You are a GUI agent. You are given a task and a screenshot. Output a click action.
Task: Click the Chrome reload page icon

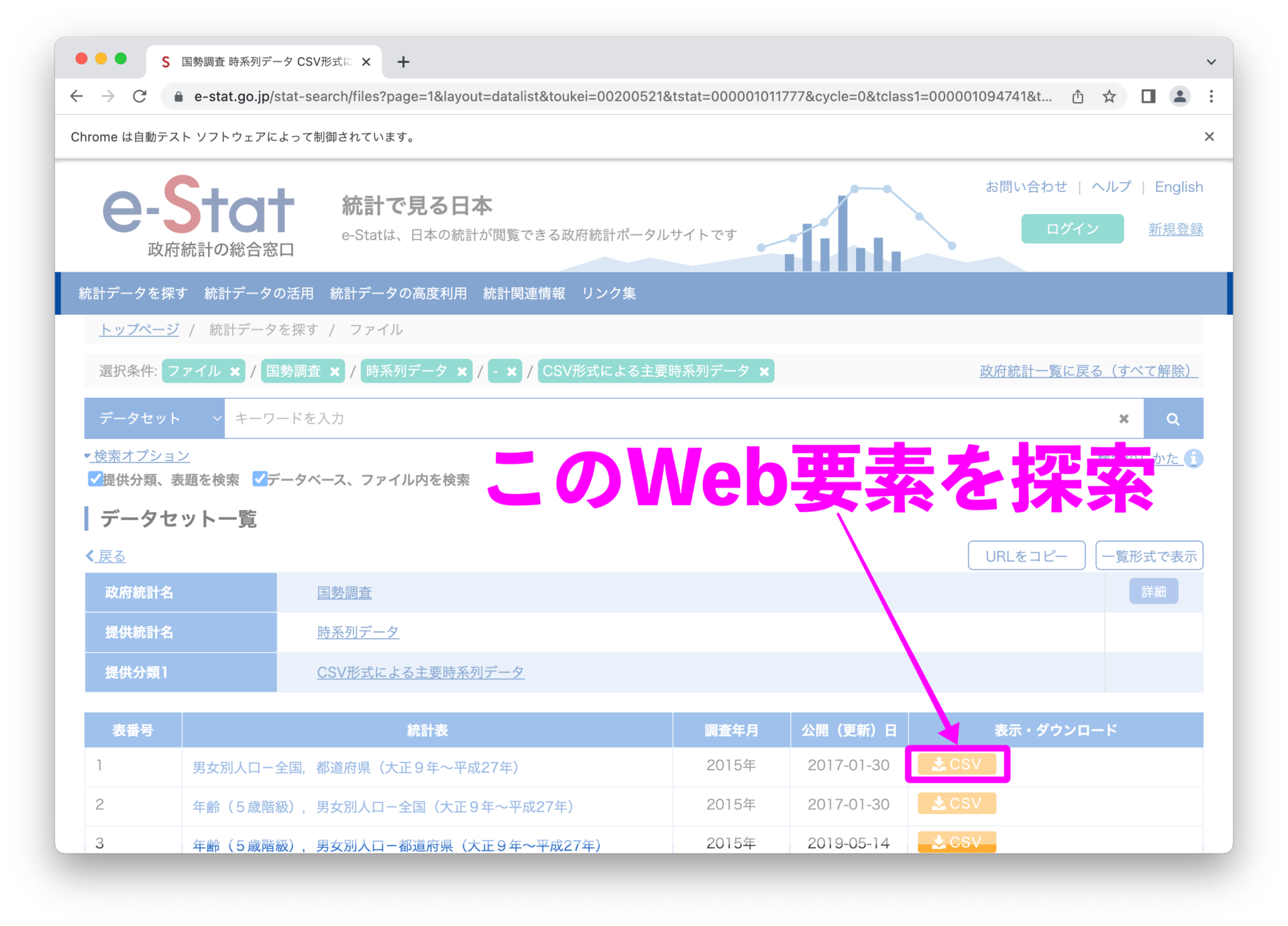click(140, 97)
